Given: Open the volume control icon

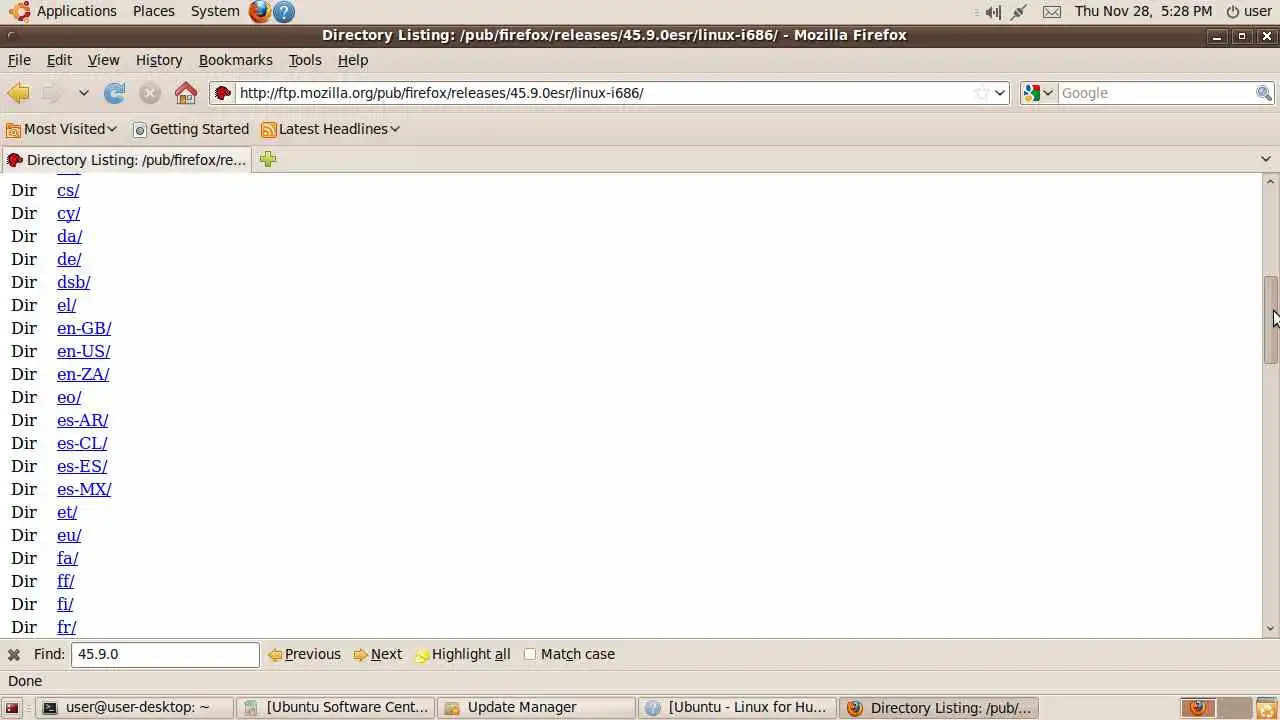Looking at the screenshot, I should [992, 12].
